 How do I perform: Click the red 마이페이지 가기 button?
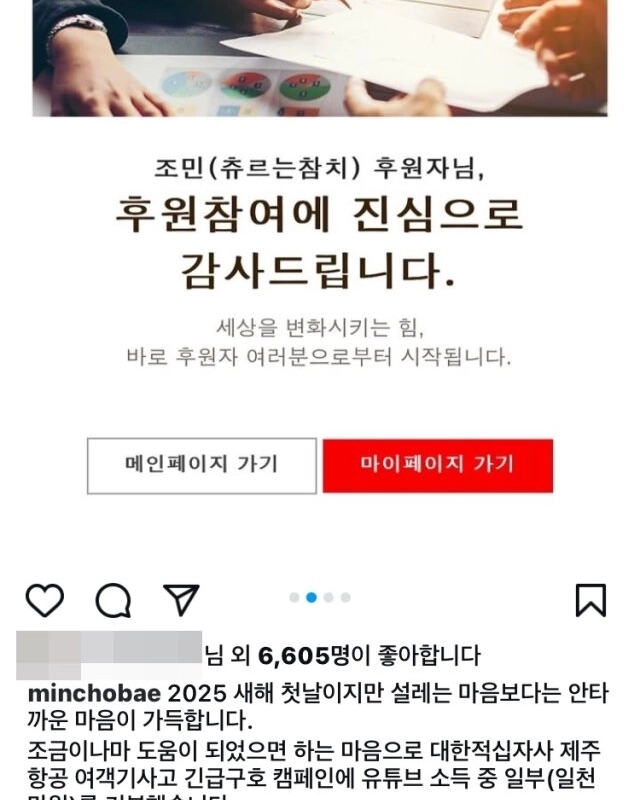click(x=438, y=466)
